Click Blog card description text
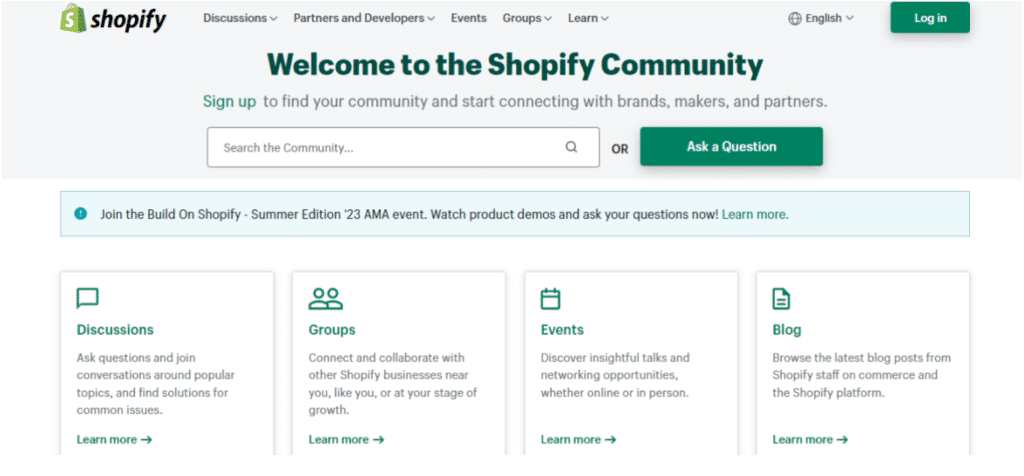 861,375
